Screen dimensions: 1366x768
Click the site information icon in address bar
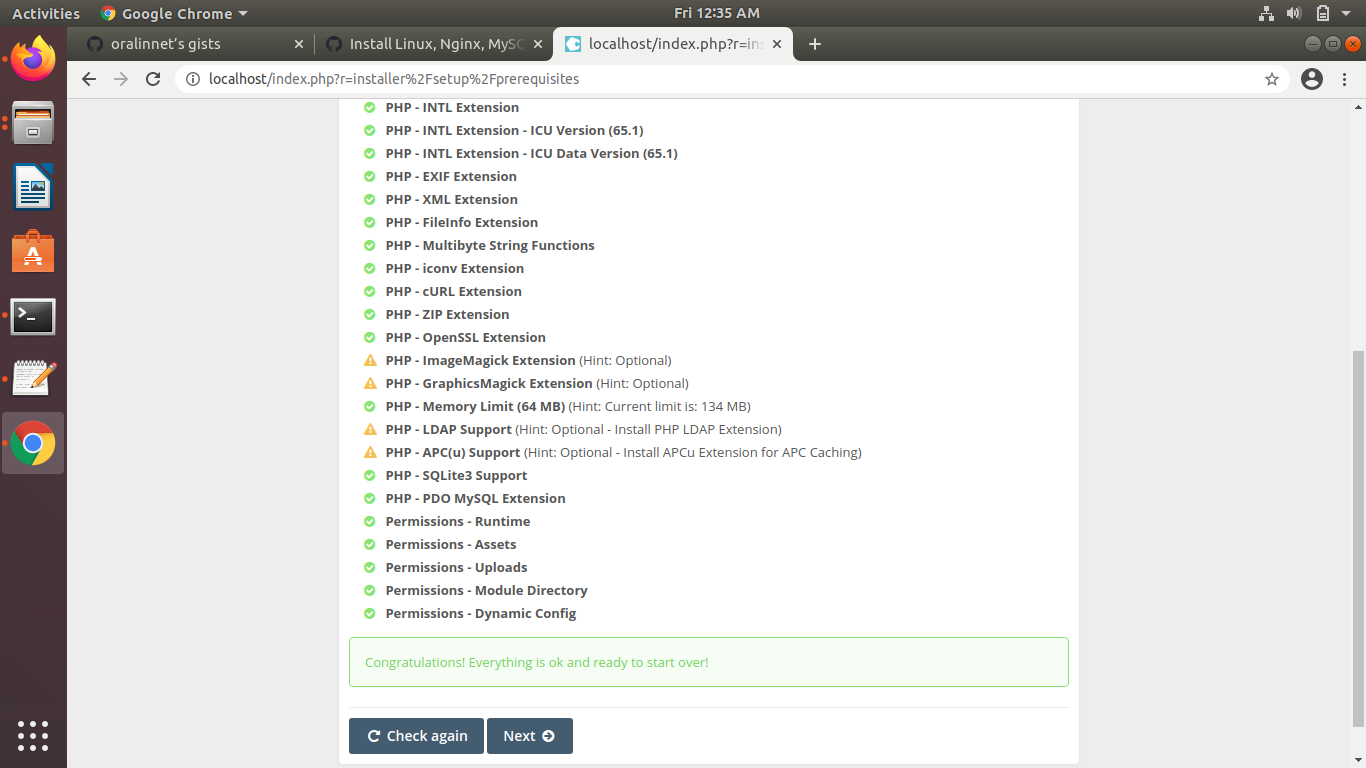(191, 78)
